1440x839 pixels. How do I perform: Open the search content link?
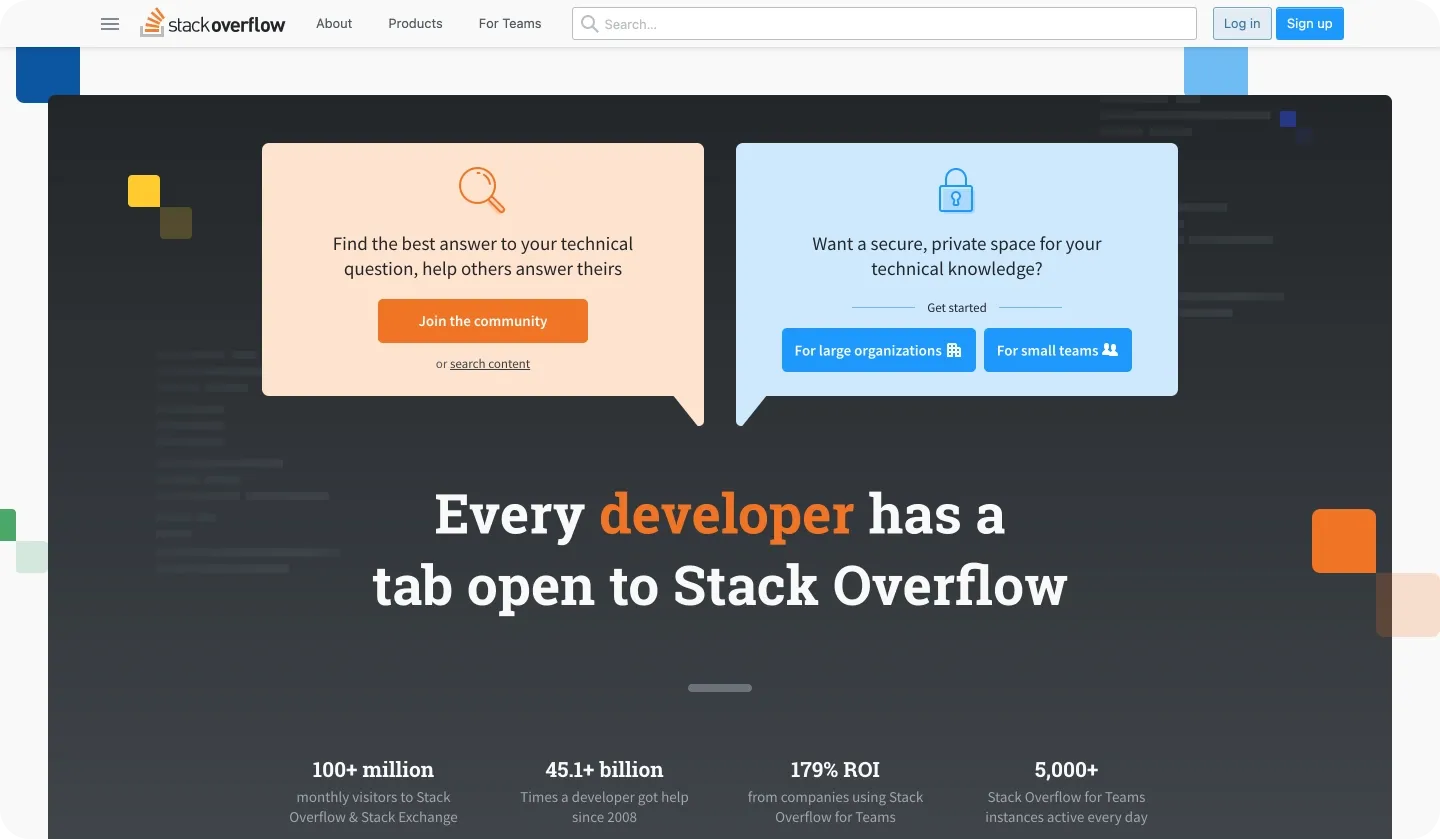(489, 363)
